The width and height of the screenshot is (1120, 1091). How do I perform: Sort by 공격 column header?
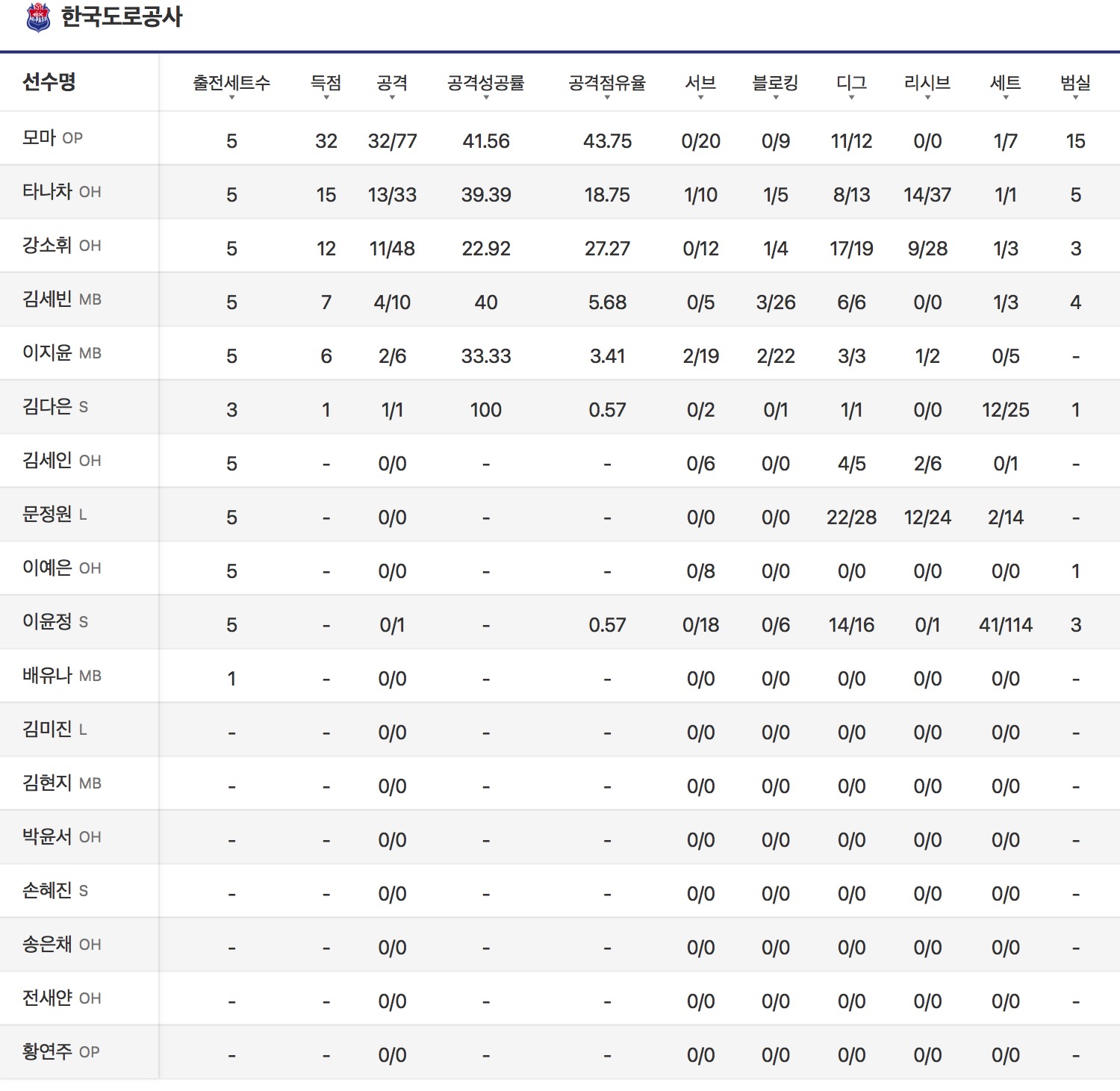pos(392,84)
